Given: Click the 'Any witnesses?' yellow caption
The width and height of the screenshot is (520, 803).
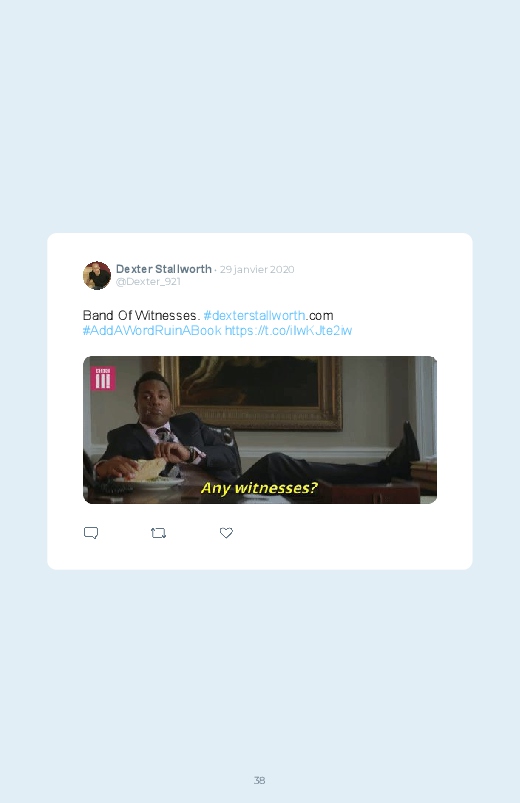Looking at the screenshot, I should [259, 488].
